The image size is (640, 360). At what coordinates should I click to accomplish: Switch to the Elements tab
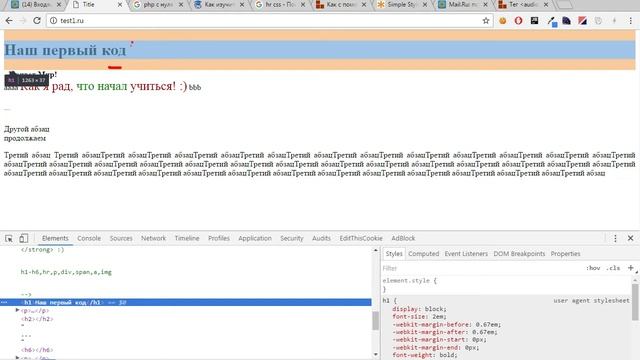click(55, 238)
